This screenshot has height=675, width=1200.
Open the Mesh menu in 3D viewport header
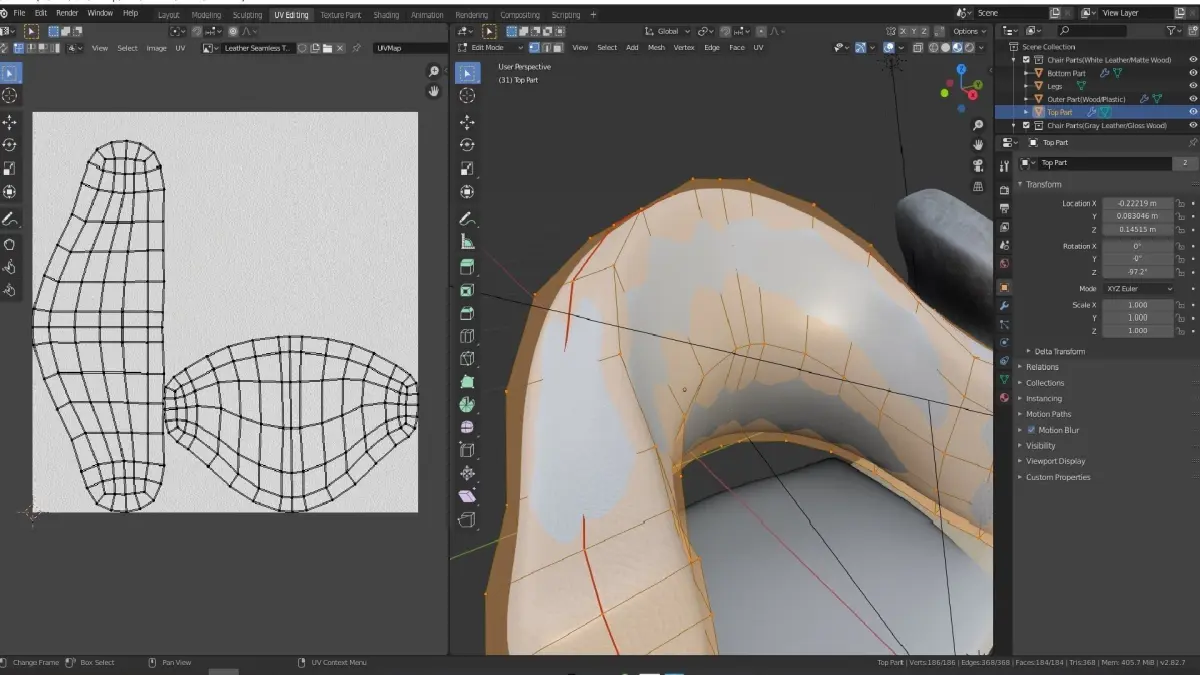tap(656, 47)
